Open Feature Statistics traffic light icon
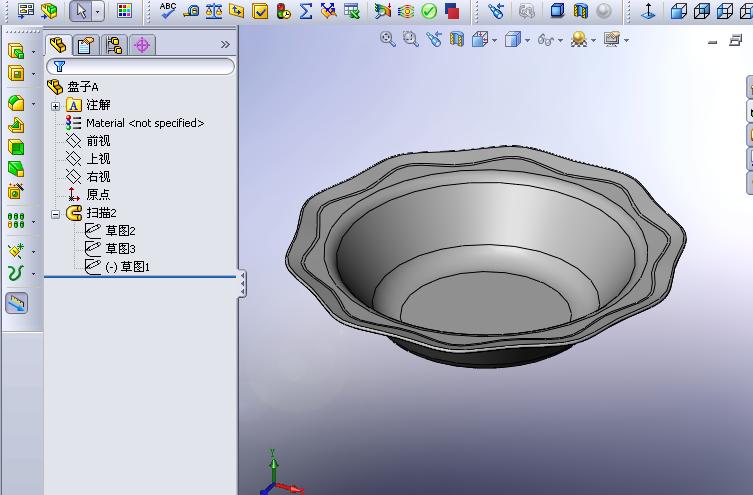The image size is (753, 495). (x=283, y=11)
